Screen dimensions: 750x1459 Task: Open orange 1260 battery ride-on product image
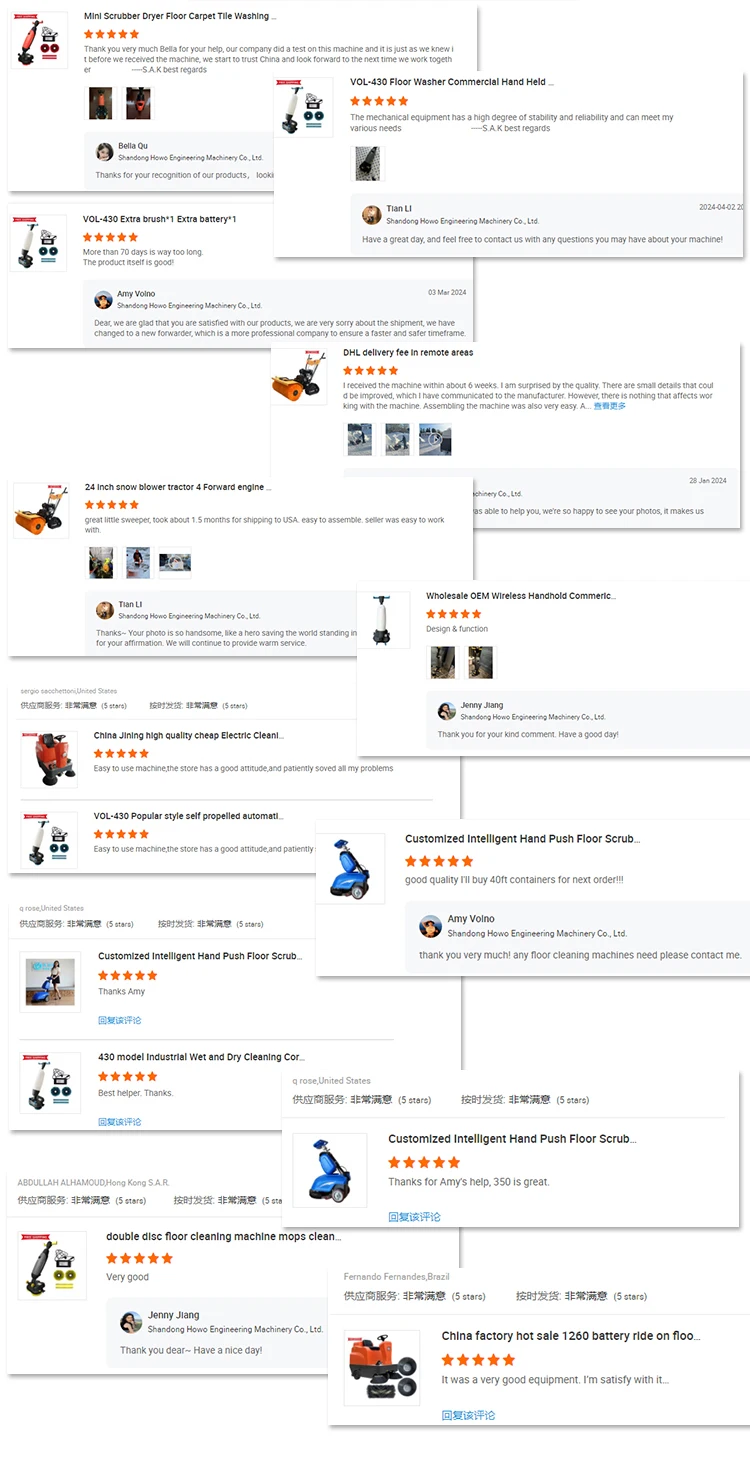tap(381, 1367)
